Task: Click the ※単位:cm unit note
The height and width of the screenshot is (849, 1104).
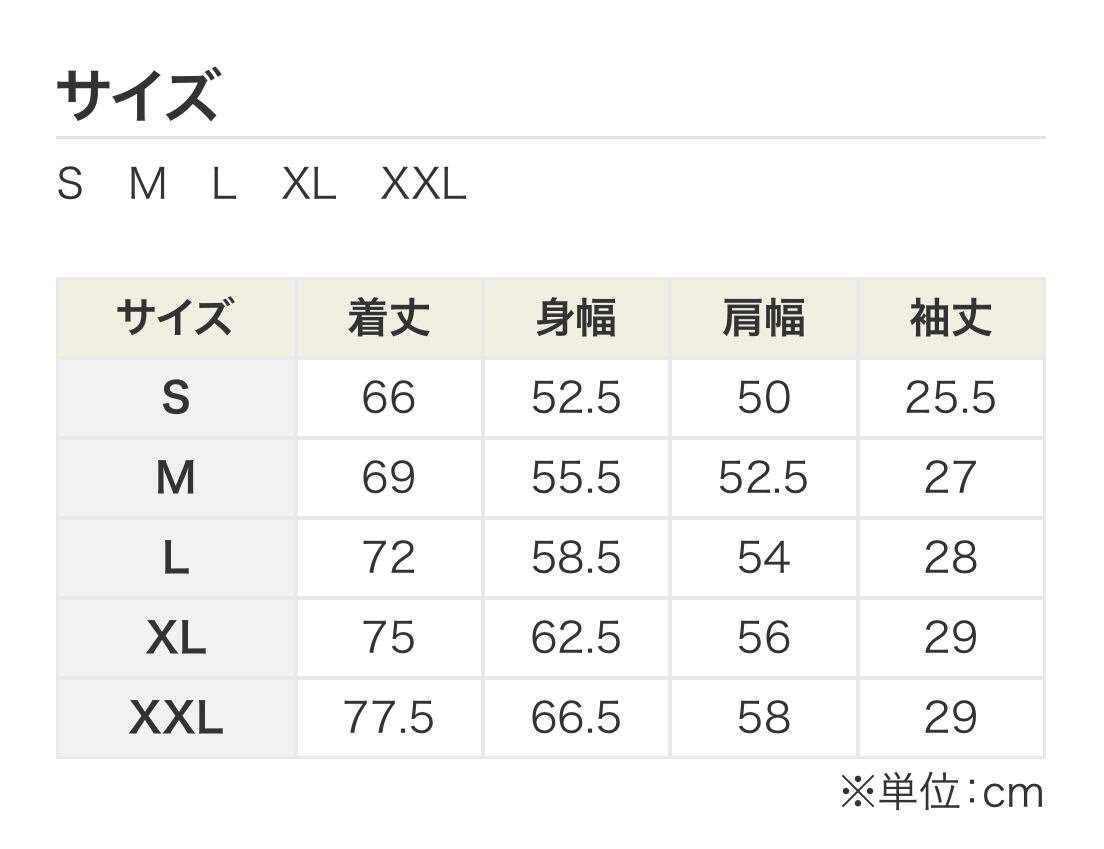Action: click(941, 793)
